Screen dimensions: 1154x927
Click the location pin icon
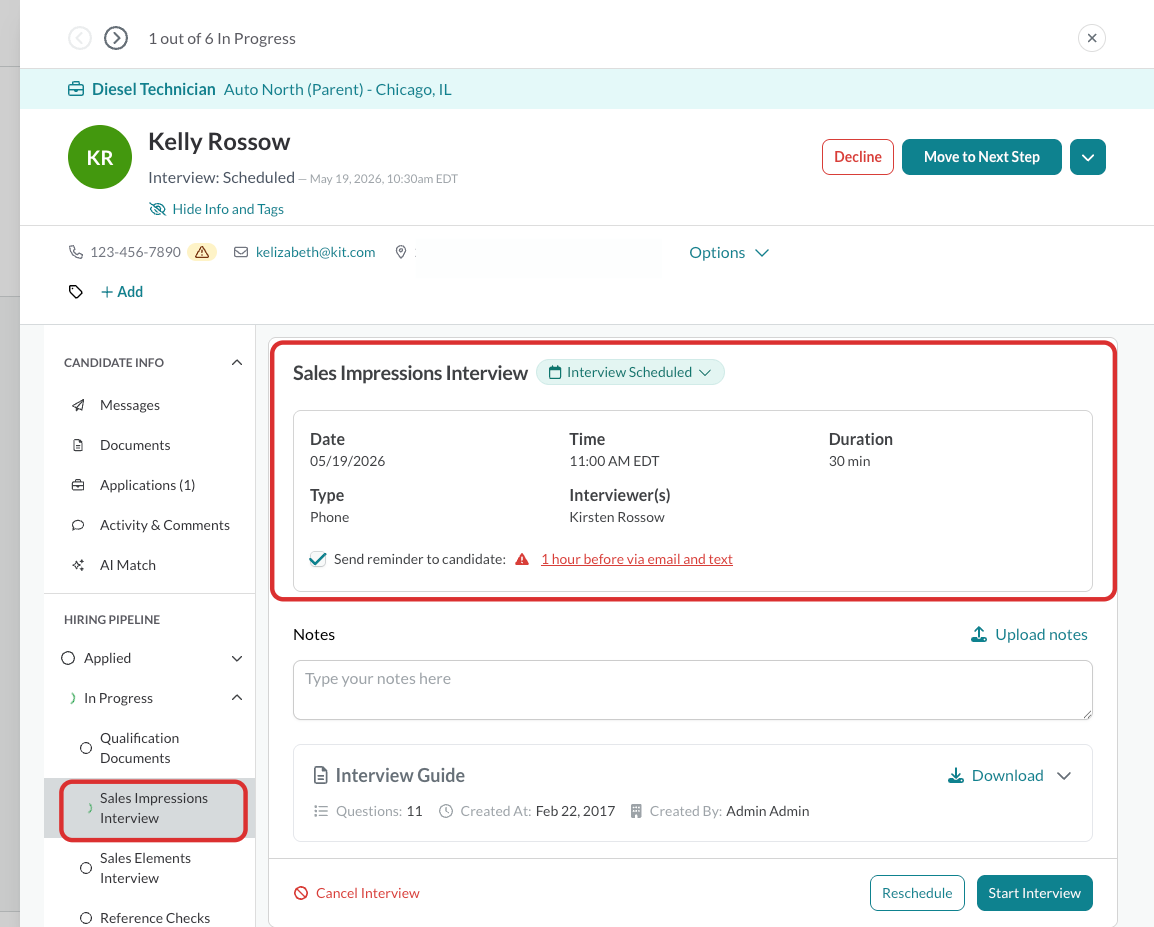[401, 252]
